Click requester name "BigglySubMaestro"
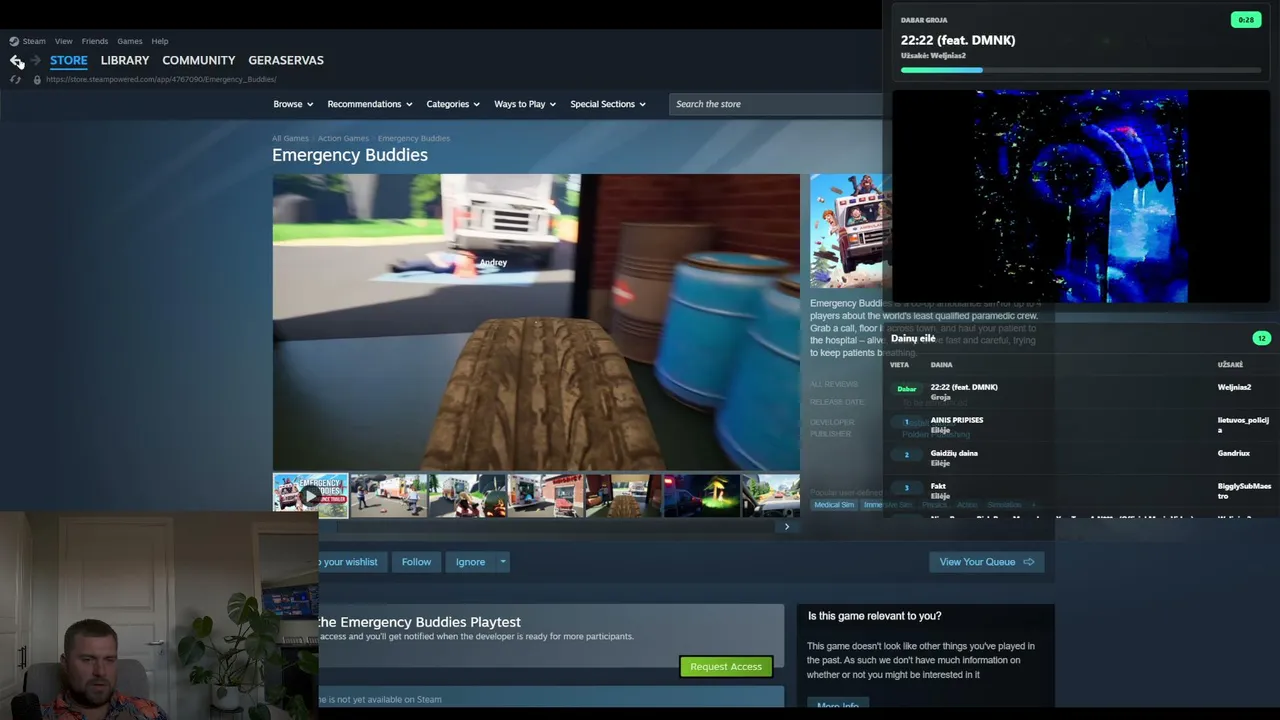1280x720 pixels. pos(1244,491)
